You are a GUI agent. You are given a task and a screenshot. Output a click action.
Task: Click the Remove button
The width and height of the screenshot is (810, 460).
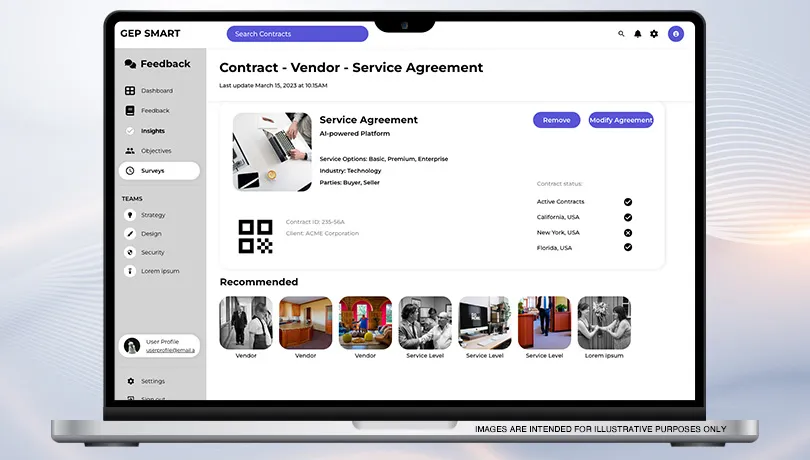coord(556,120)
